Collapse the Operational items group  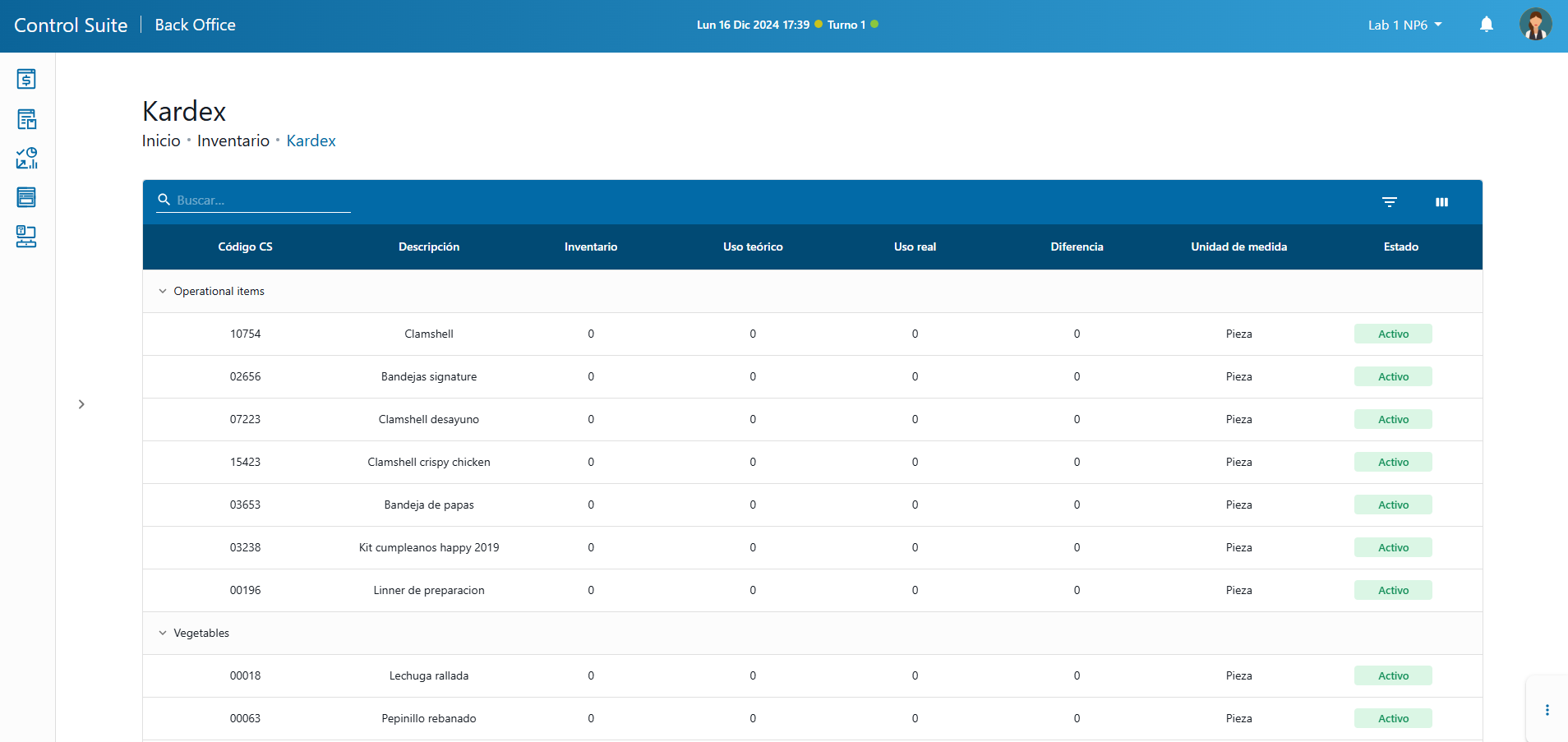point(163,292)
